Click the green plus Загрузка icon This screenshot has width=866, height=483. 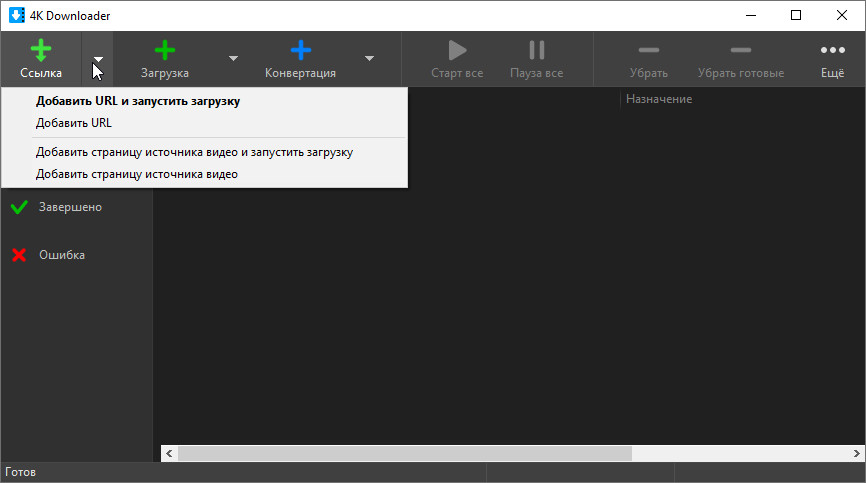(164, 51)
